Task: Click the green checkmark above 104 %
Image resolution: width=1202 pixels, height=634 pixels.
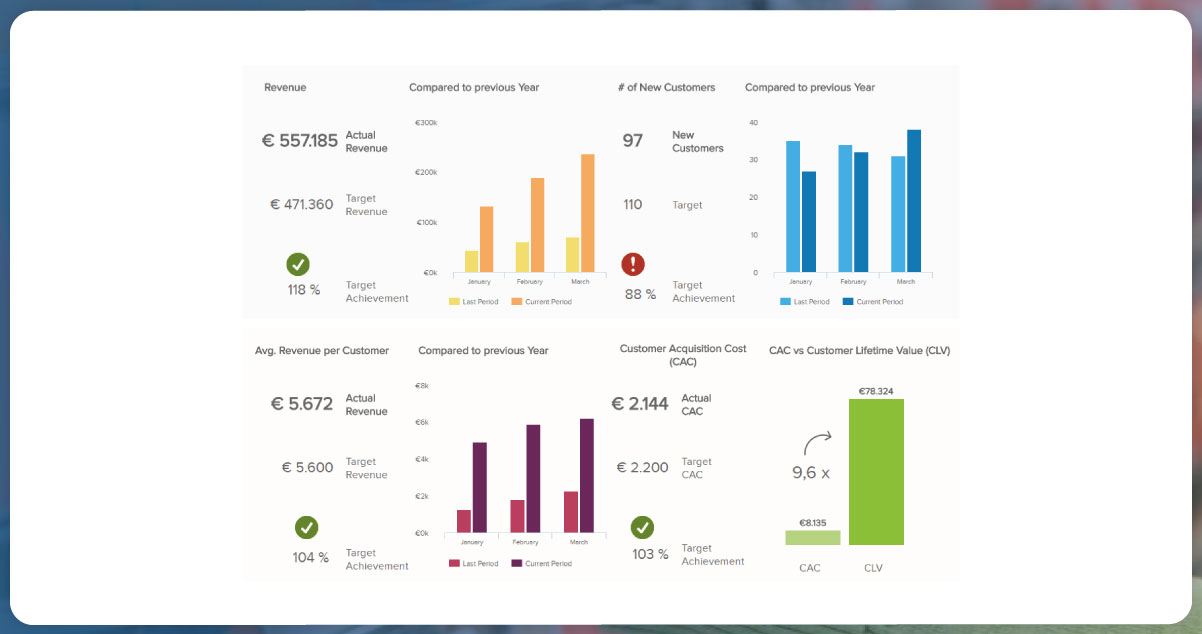Action: click(x=307, y=527)
